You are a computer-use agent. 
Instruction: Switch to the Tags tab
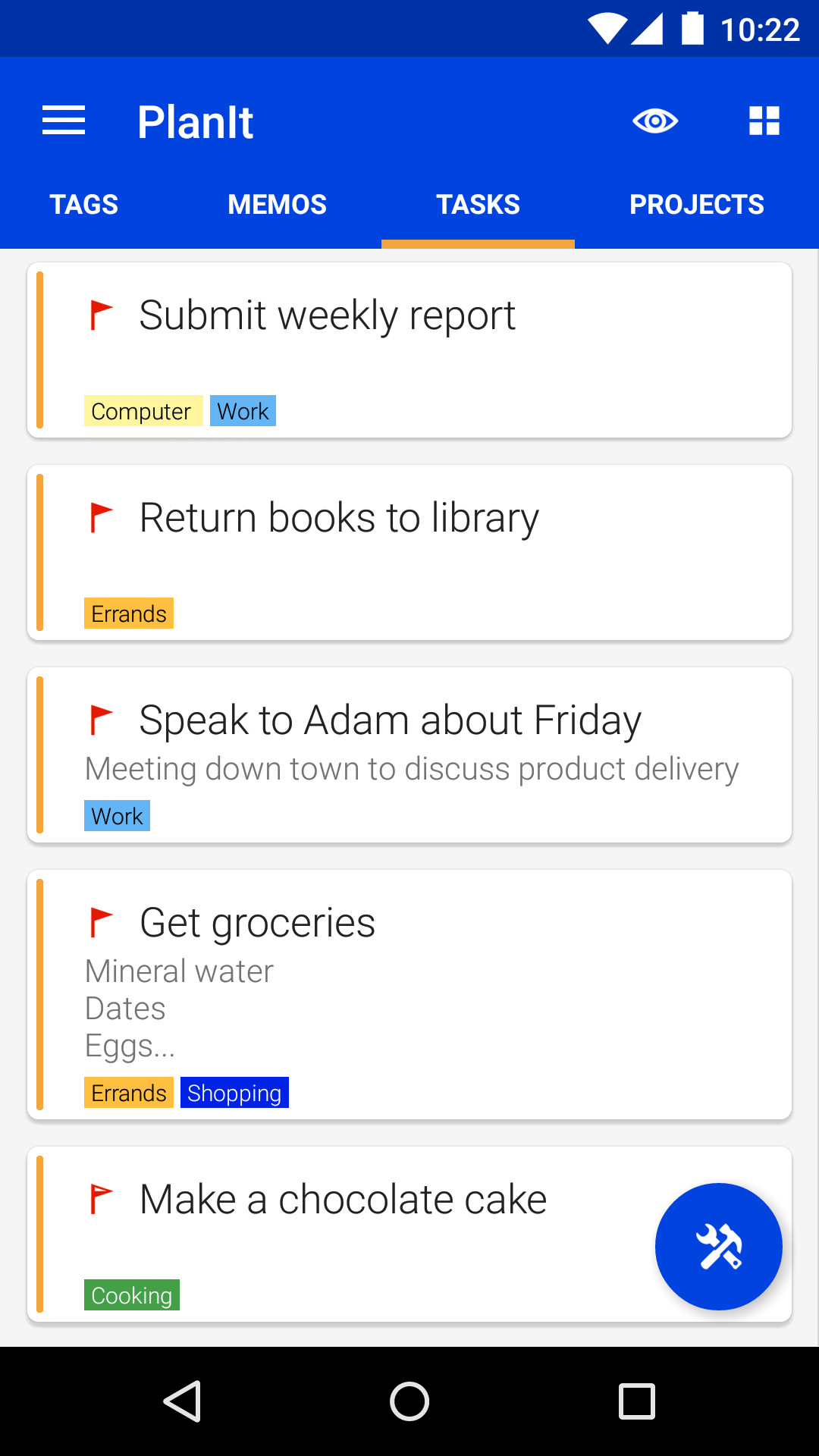pos(84,205)
